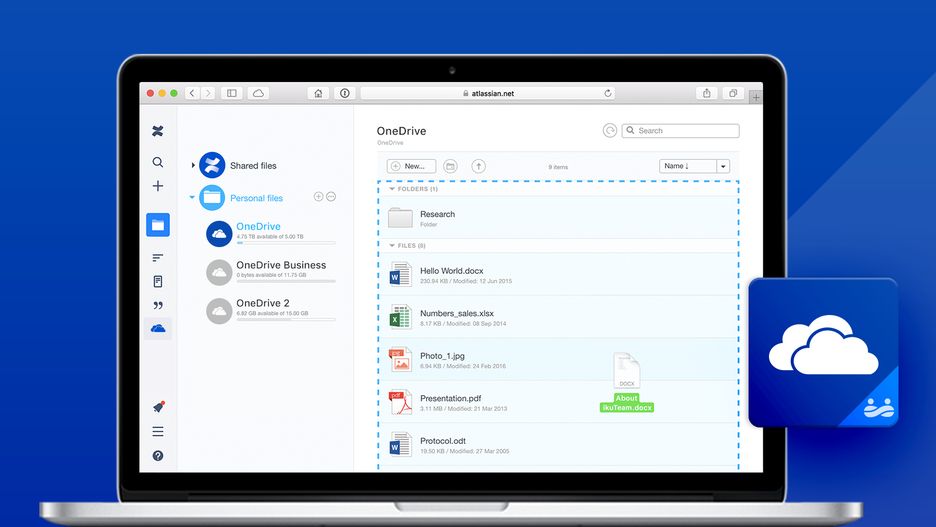936x527 pixels.
Task: Click the Safari iCloud tabs cloud button
Action: (258, 93)
